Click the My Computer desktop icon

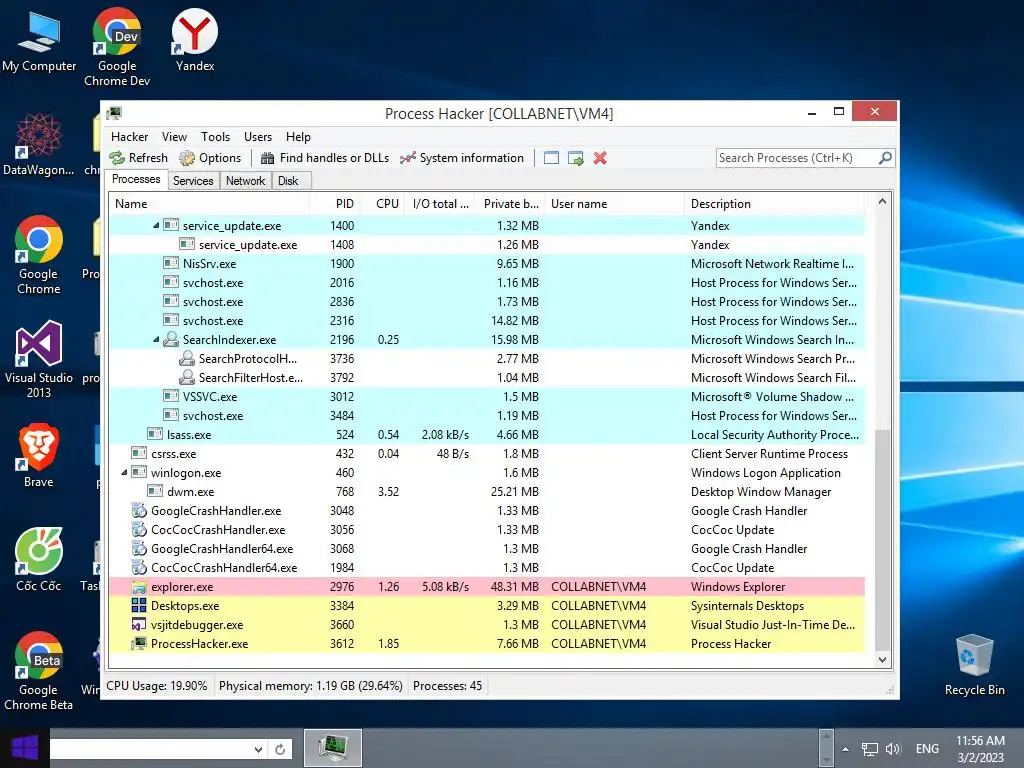[x=39, y=40]
